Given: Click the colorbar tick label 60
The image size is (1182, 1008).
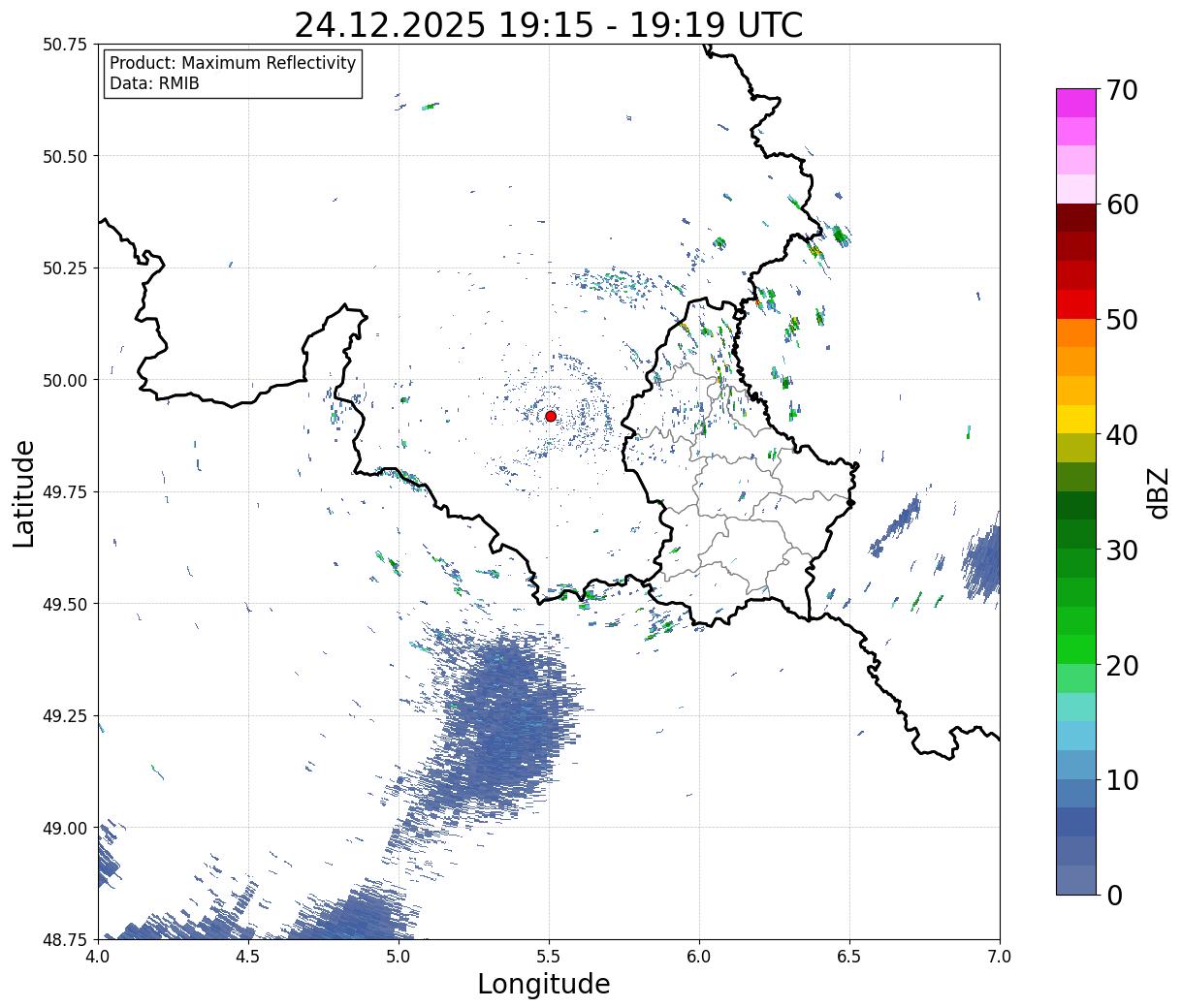Looking at the screenshot, I should (1122, 205).
